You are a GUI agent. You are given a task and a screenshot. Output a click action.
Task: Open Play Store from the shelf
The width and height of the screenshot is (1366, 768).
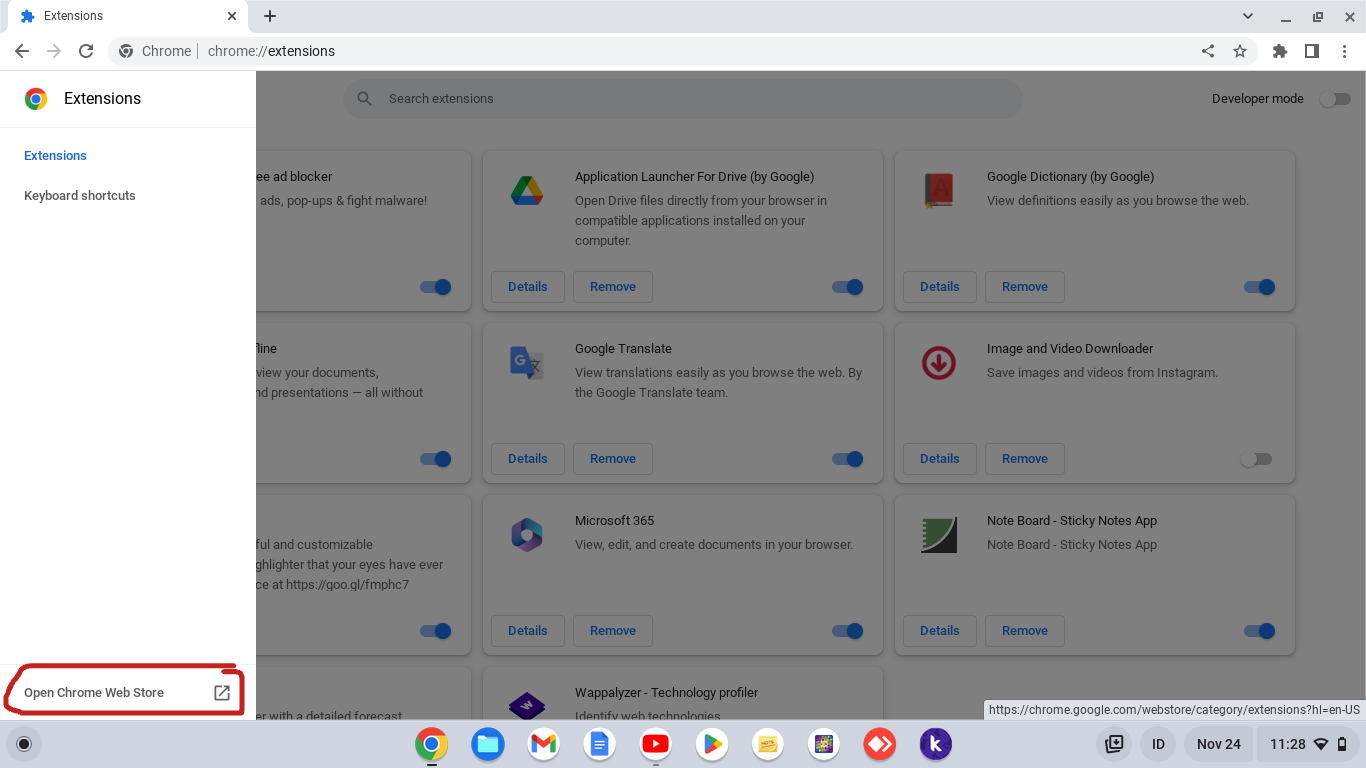click(712, 744)
